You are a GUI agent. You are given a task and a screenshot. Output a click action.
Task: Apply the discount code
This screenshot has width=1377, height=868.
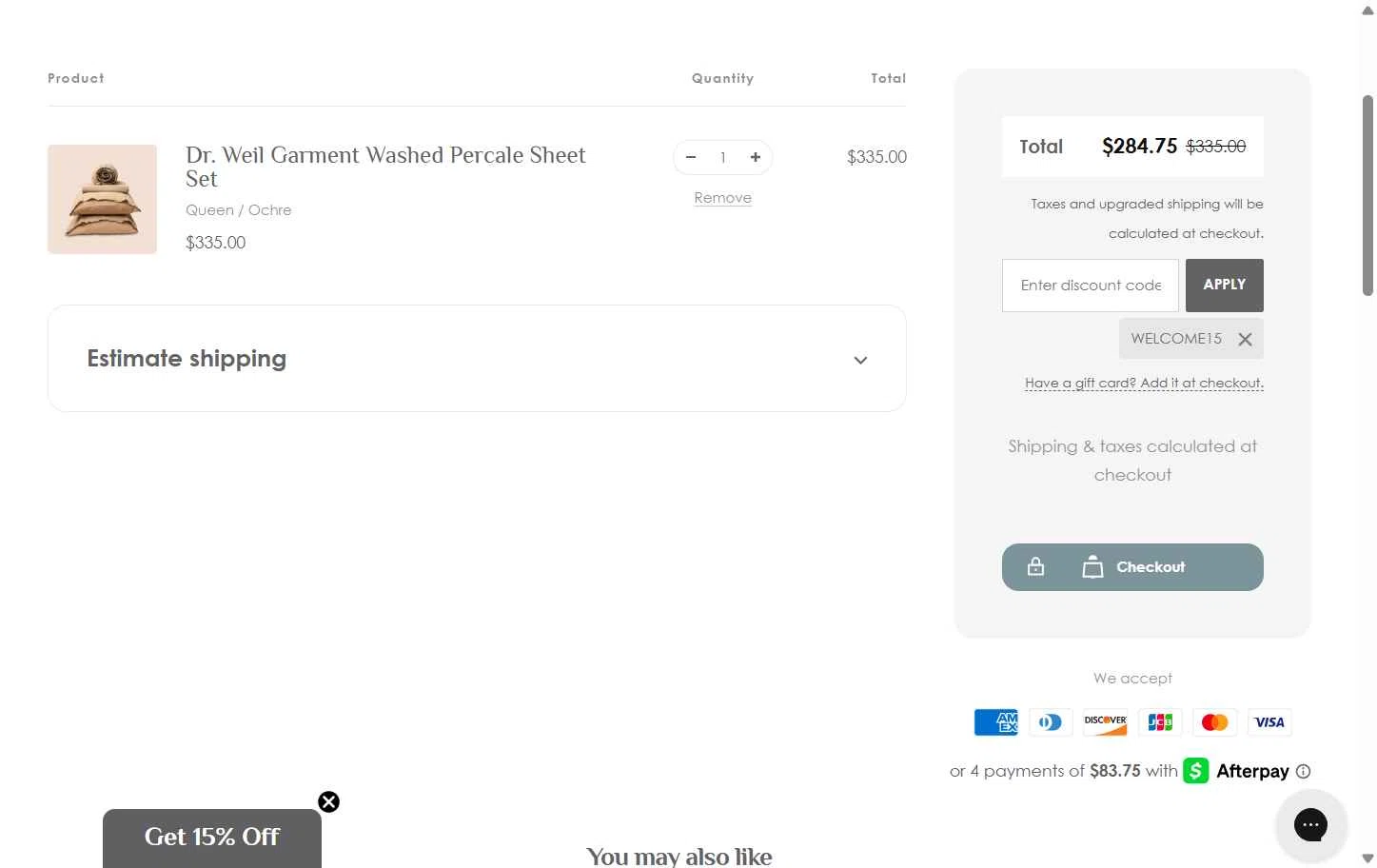pyautogui.click(x=1225, y=286)
